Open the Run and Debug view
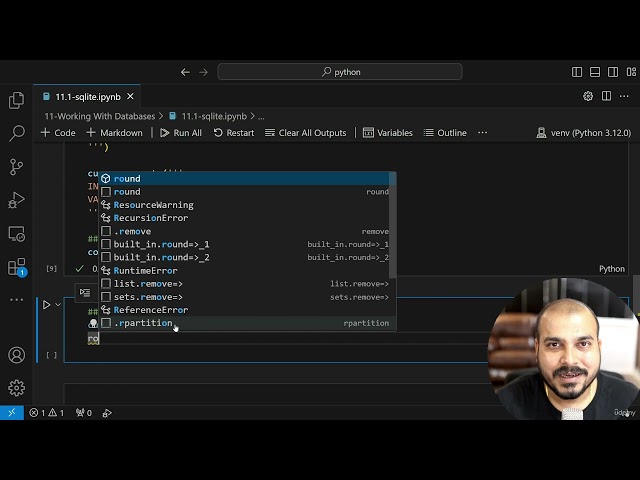This screenshot has height=480, width=640. tap(16, 200)
